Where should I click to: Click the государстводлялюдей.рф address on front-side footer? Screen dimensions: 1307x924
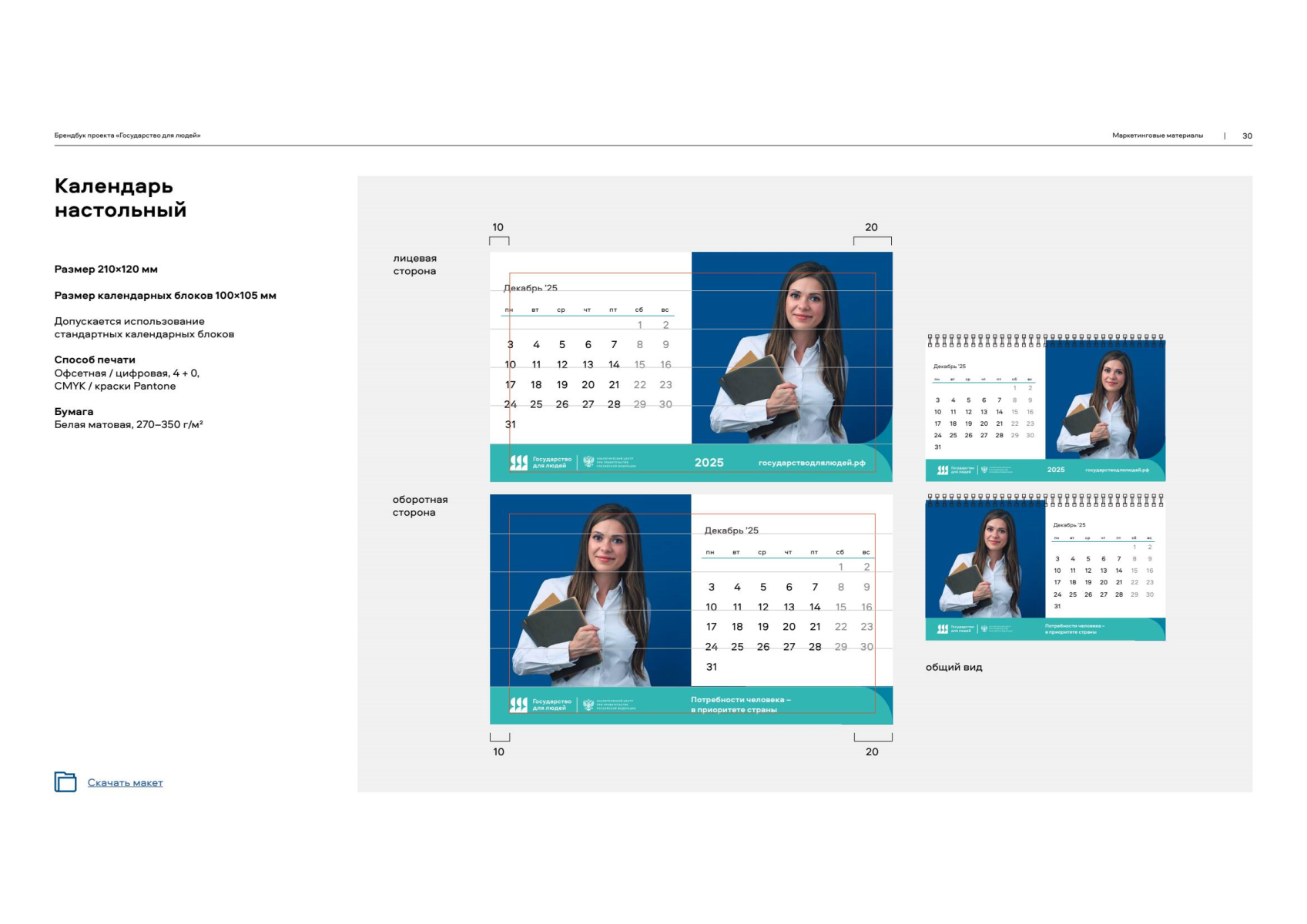point(812,463)
